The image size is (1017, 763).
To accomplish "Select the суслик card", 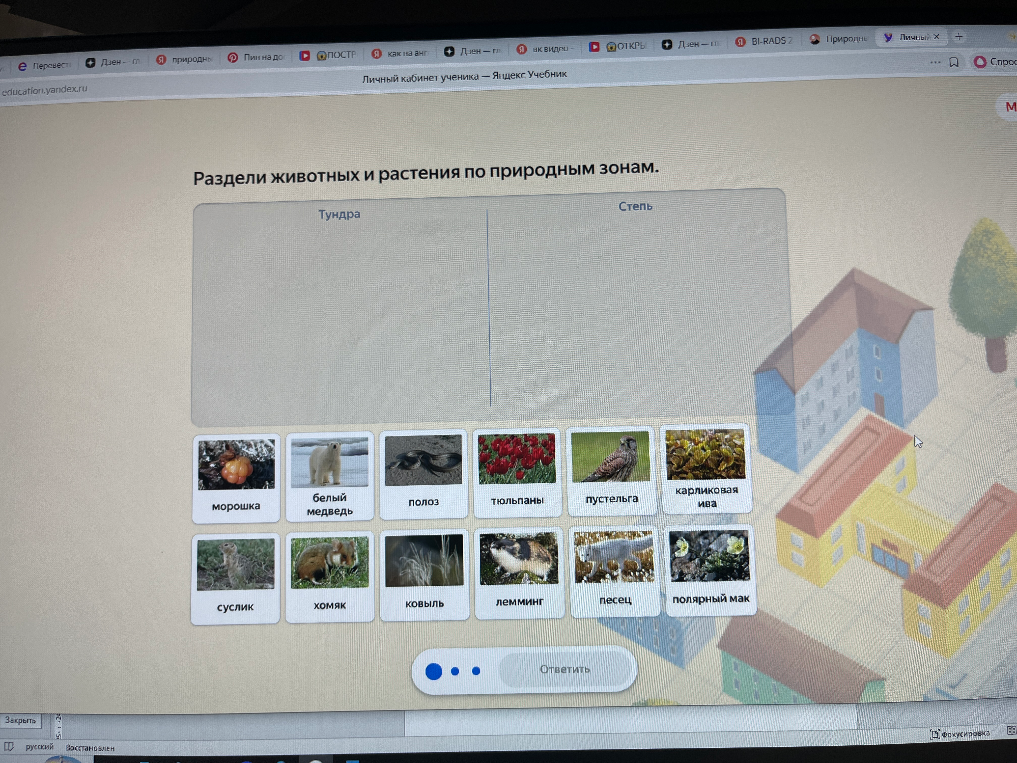I will click(235, 579).
